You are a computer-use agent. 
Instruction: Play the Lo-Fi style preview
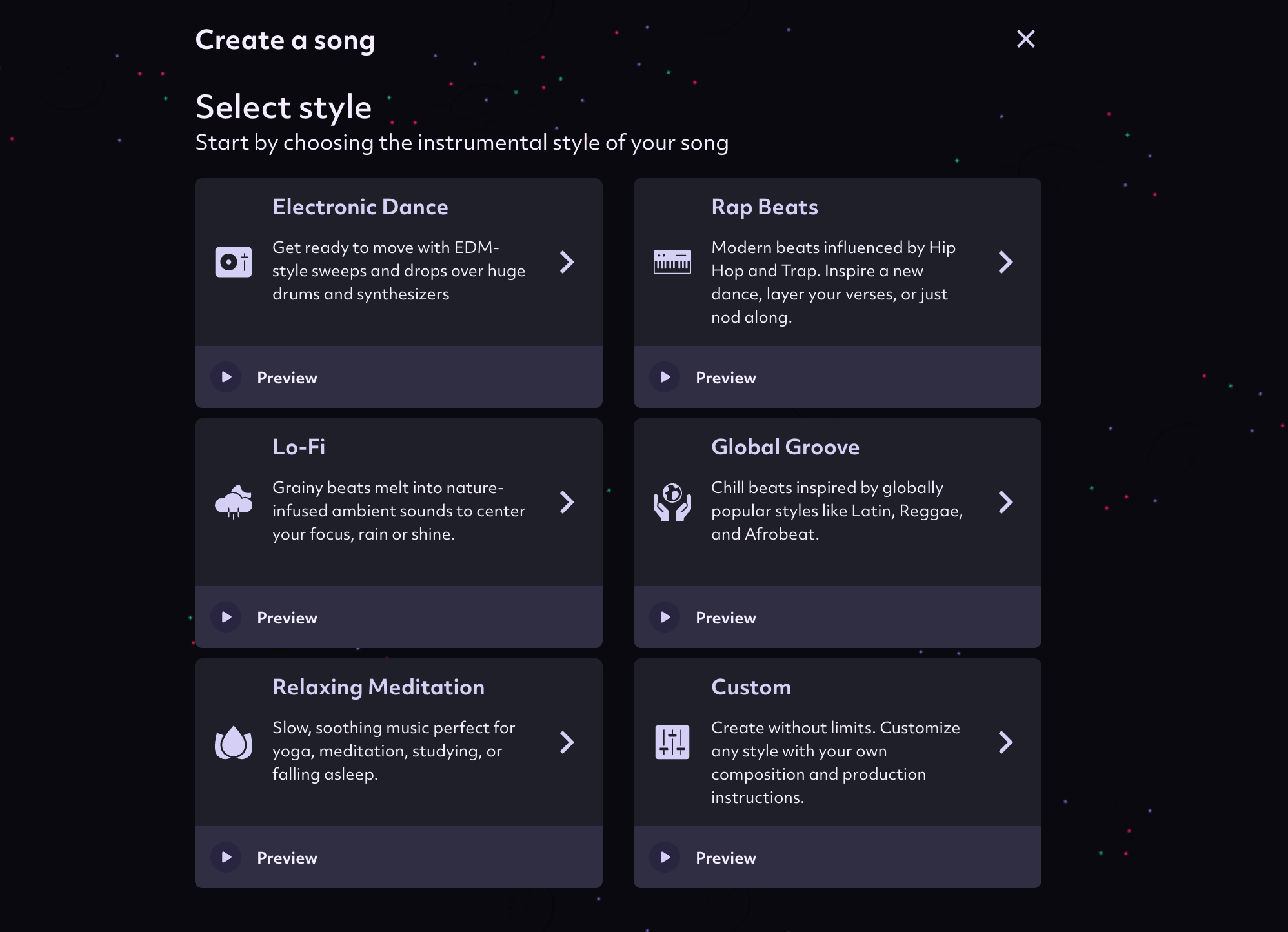click(x=226, y=617)
